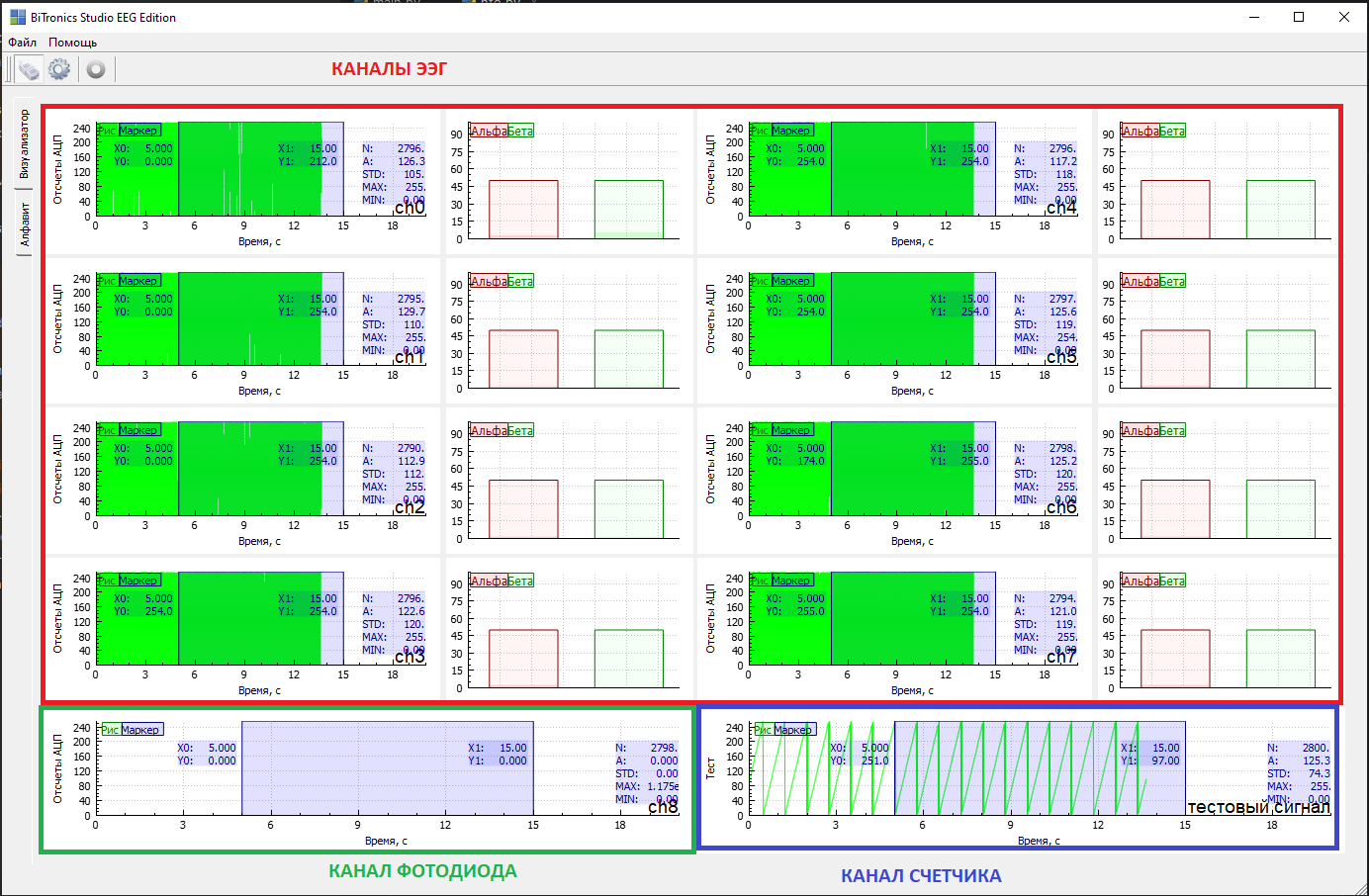Screen dimensions: 1369x896
Task: Toggle Рис legend in test signal plot
Action: tap(764, 730)
